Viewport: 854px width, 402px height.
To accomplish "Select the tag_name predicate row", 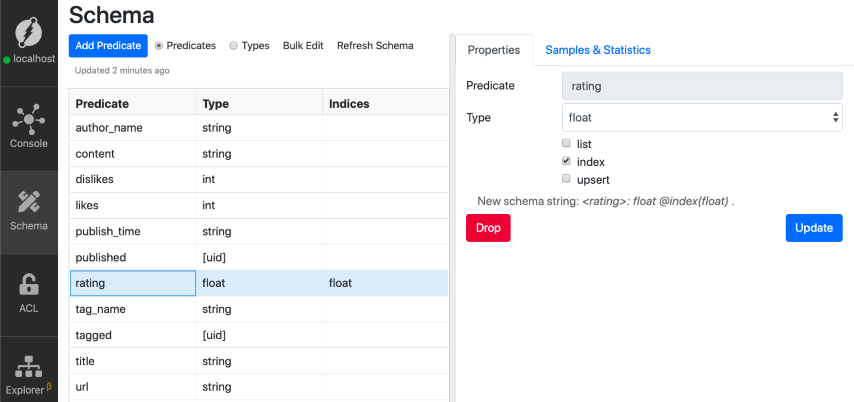I will point(259,309).
